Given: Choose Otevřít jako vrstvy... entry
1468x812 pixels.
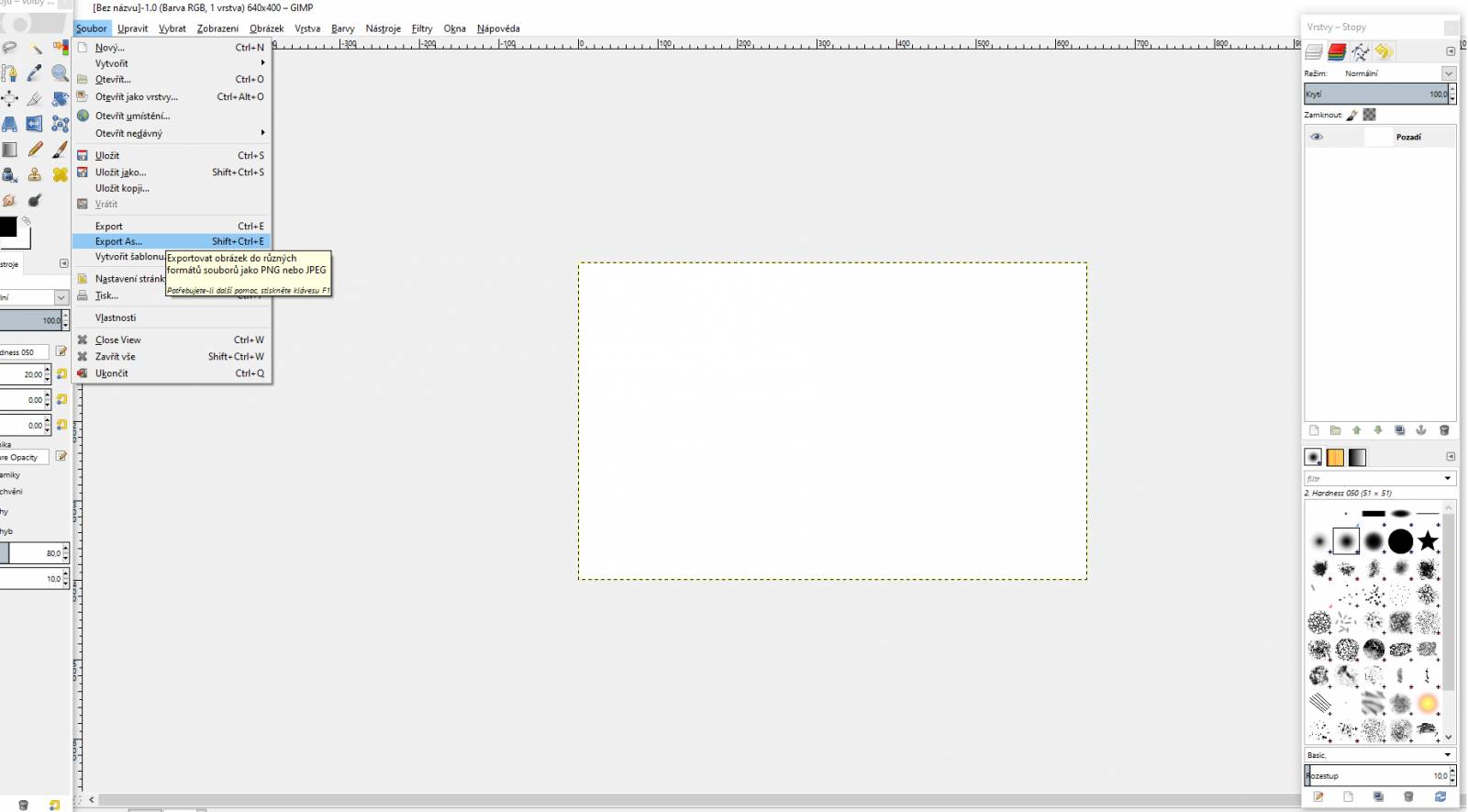Looking at the screenshot, I should click(x=172, y=96).
